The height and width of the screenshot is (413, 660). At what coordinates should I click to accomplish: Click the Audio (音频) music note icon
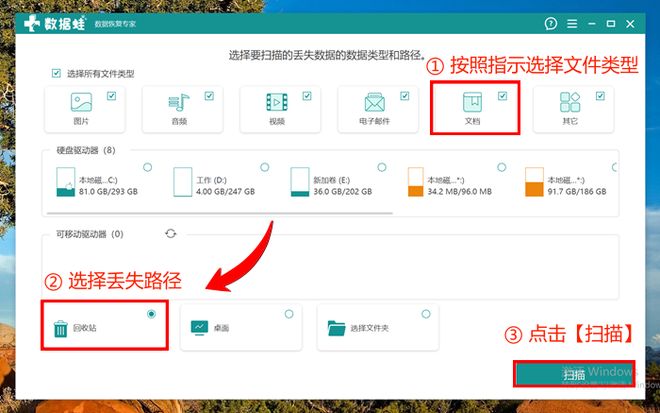(180, 103)
